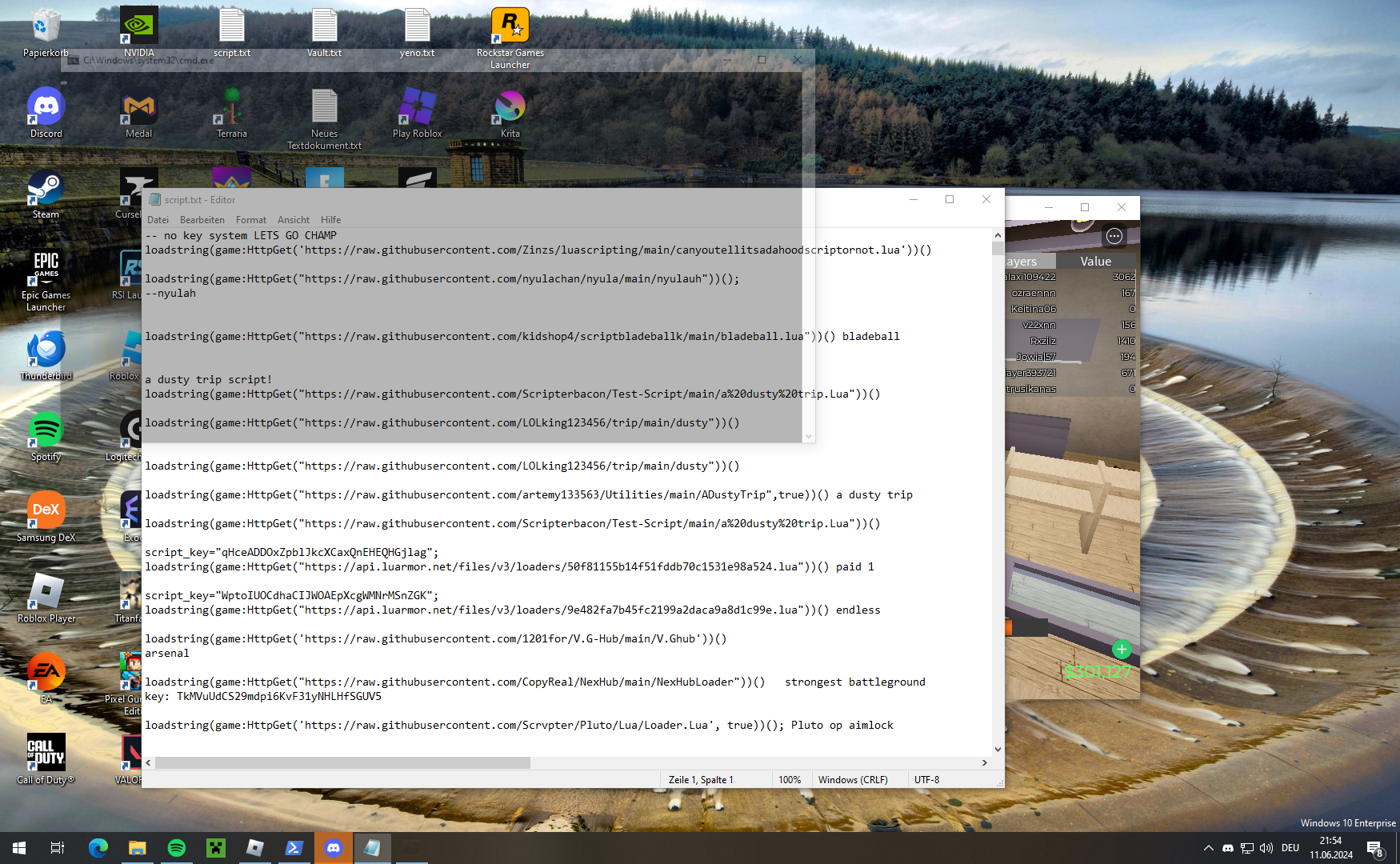Open Microsoft Edge from the taskbar
Screen dimensions: 1400x864
click(98, 848)
